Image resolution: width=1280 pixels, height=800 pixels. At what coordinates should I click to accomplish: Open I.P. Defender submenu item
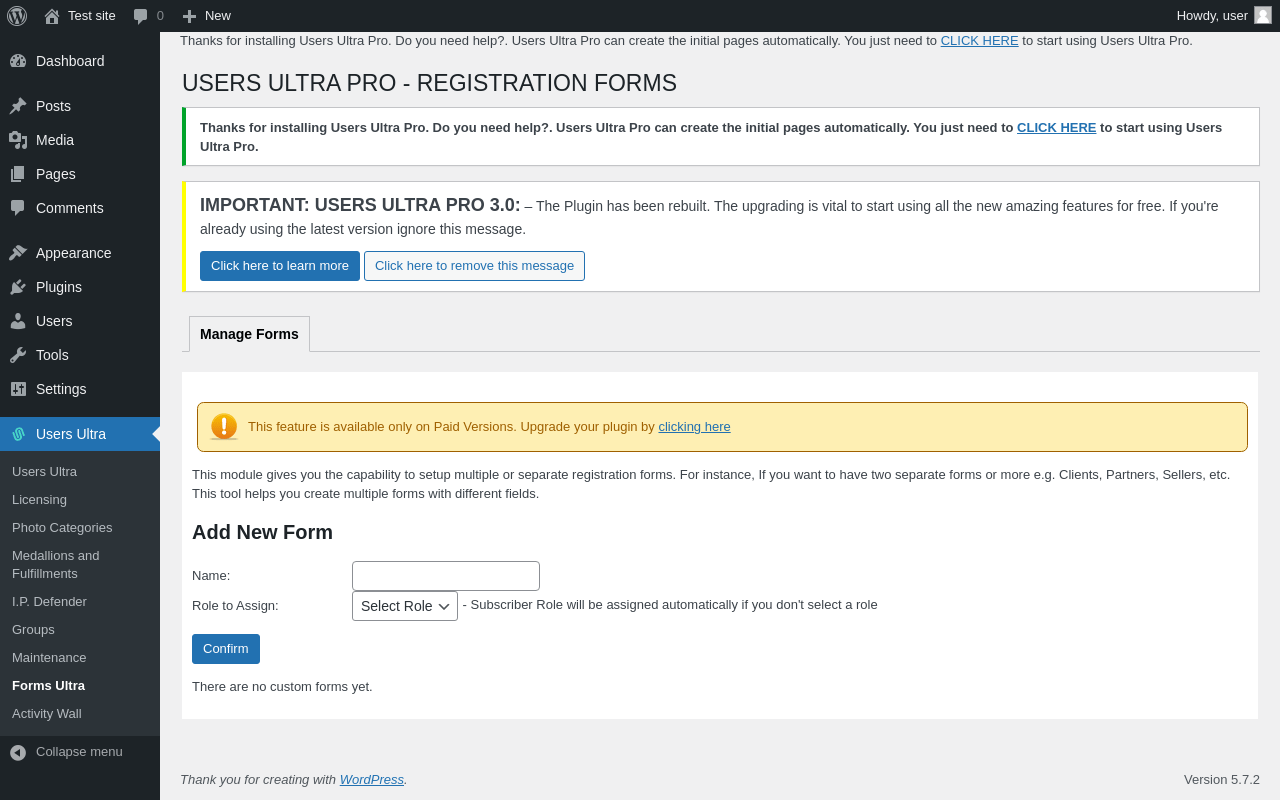pyautogui.click(x=49, y=602)
